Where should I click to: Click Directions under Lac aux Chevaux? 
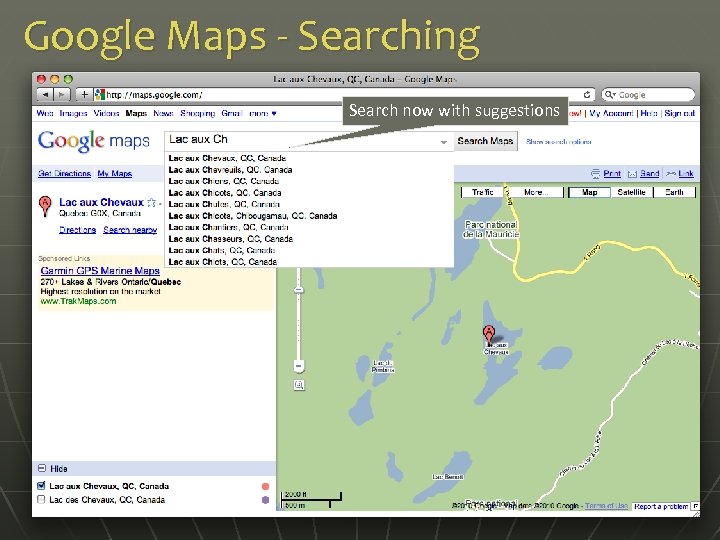click(77, 230)
